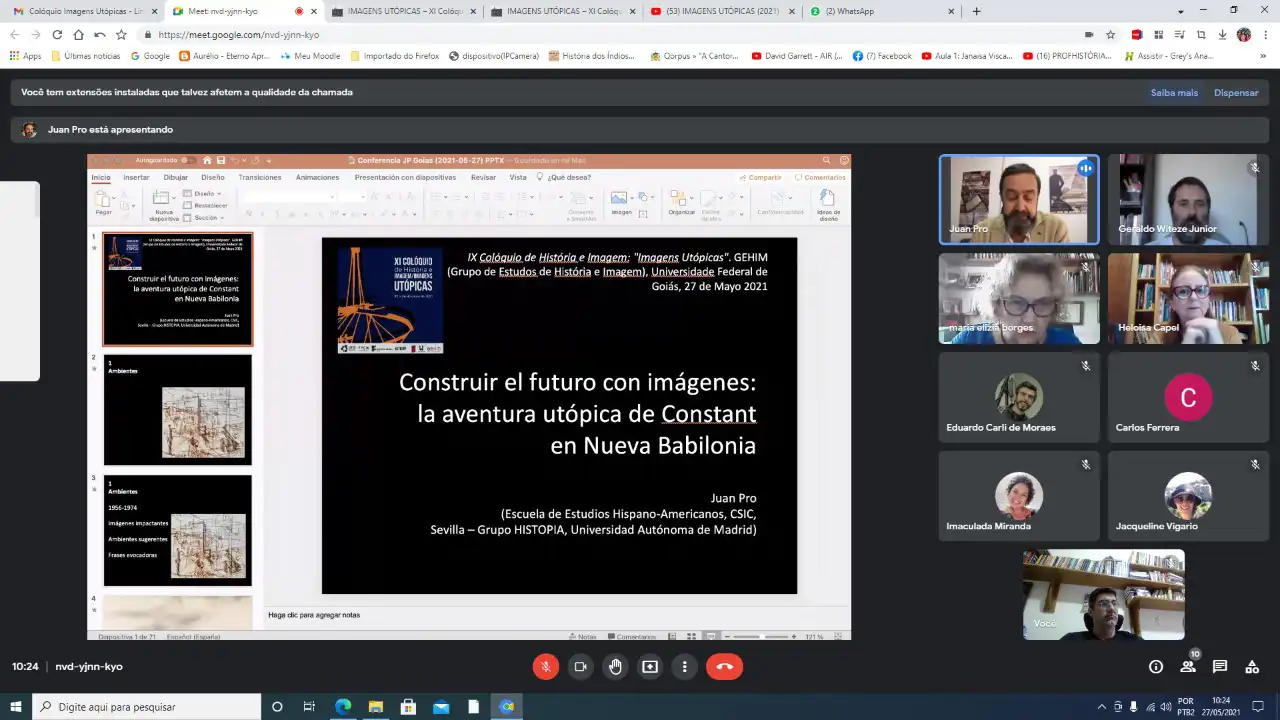Show hidden system tray icons
The width and height of the screenshot is (1280, 720).
[1101, 707]
